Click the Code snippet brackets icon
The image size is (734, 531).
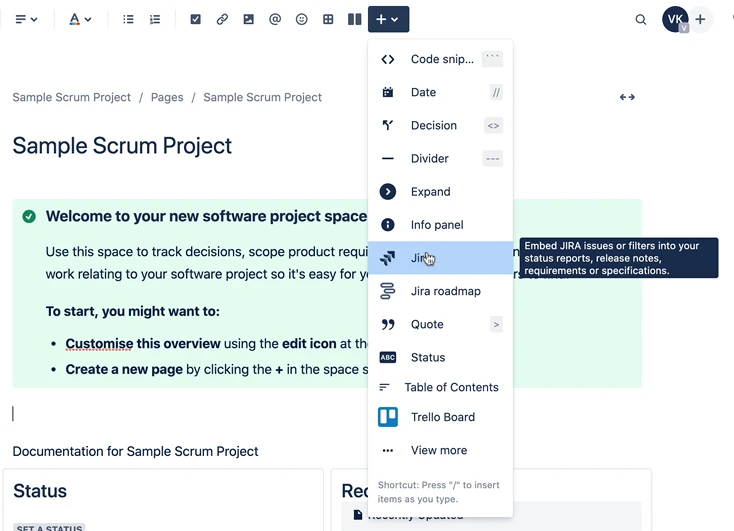[x=388, y=59]
